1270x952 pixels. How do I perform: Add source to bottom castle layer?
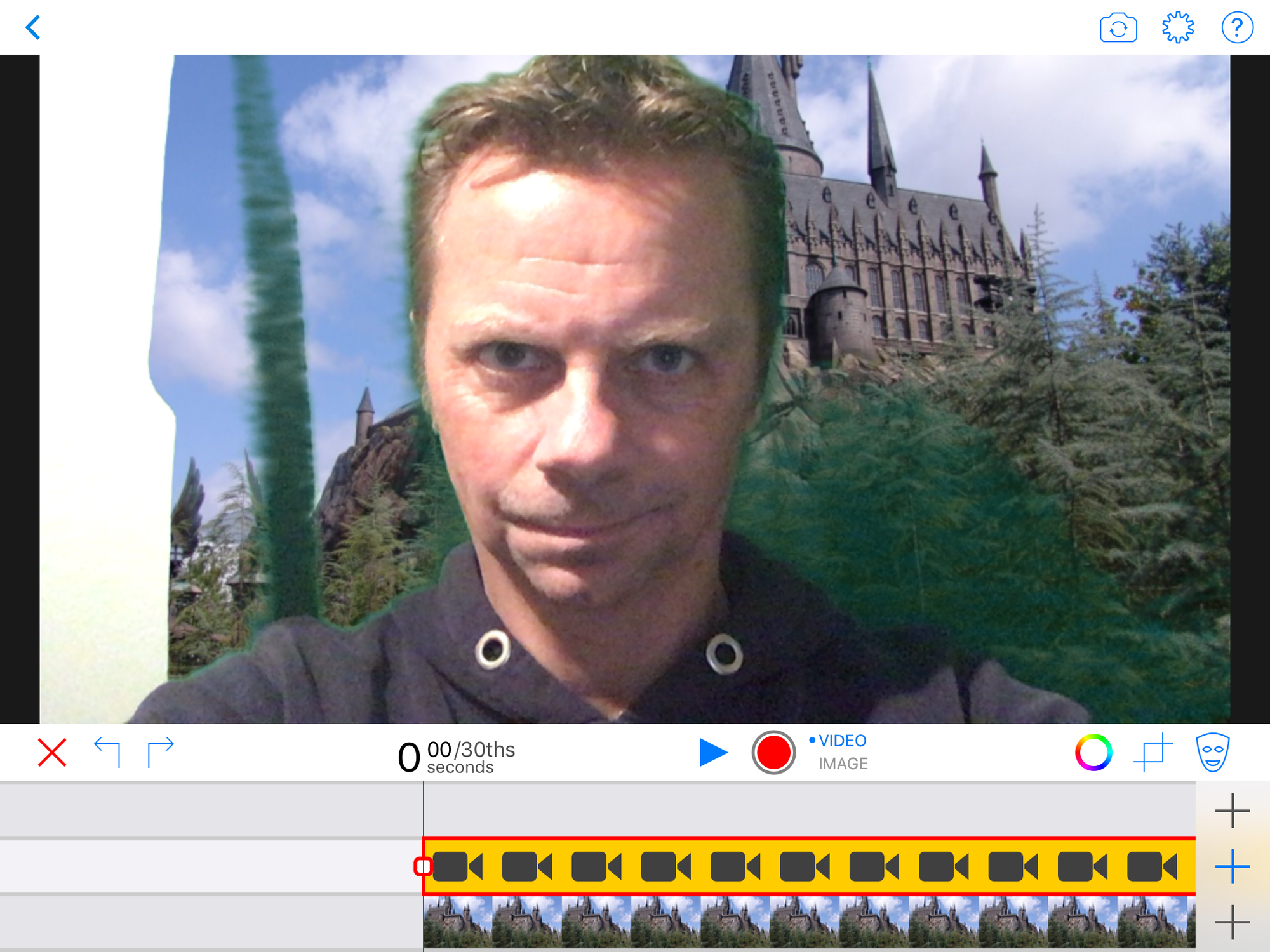(1233, 922)
